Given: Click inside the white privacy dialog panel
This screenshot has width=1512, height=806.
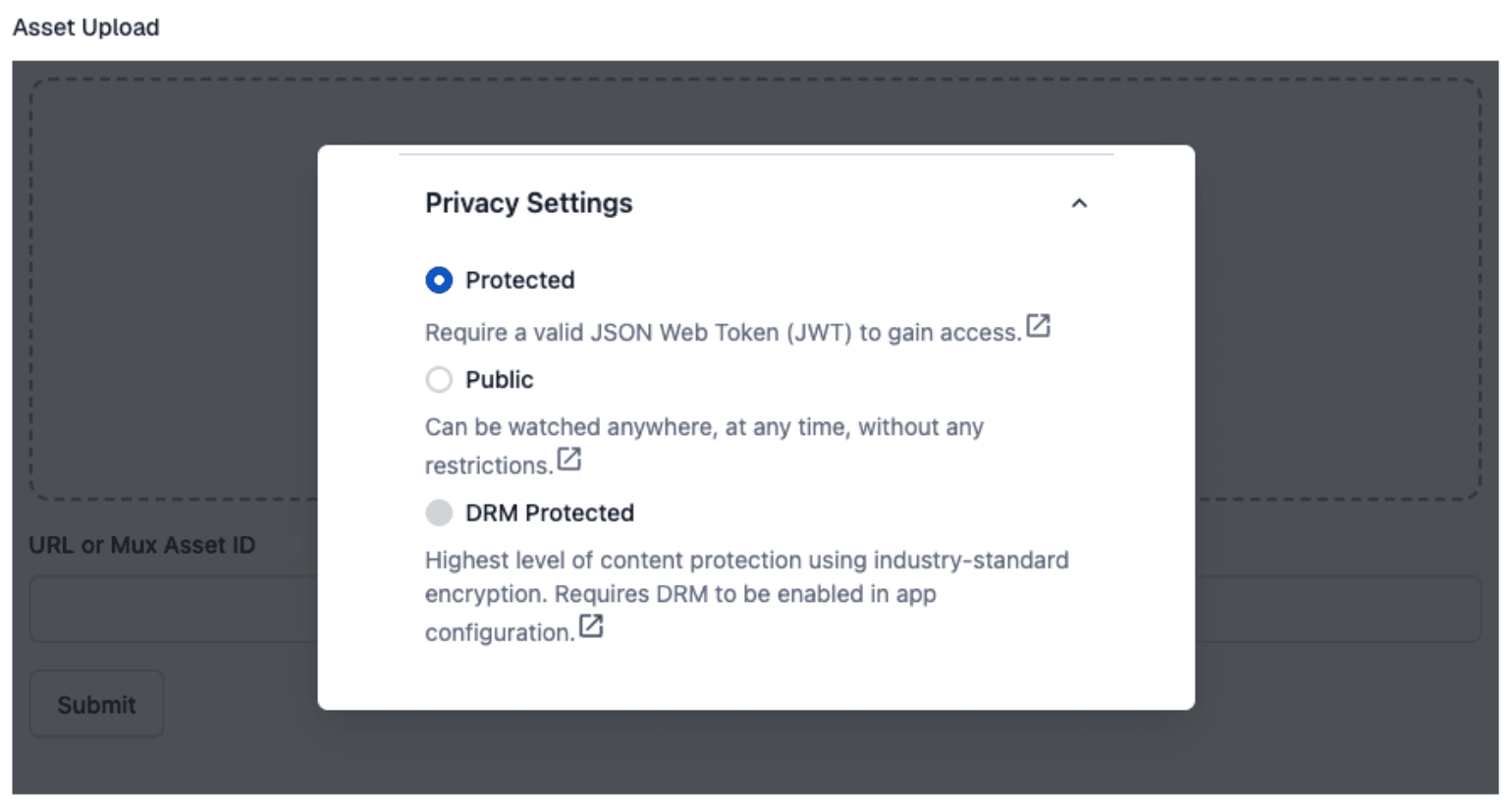Looking at the screenshot, I should (756, 677).
